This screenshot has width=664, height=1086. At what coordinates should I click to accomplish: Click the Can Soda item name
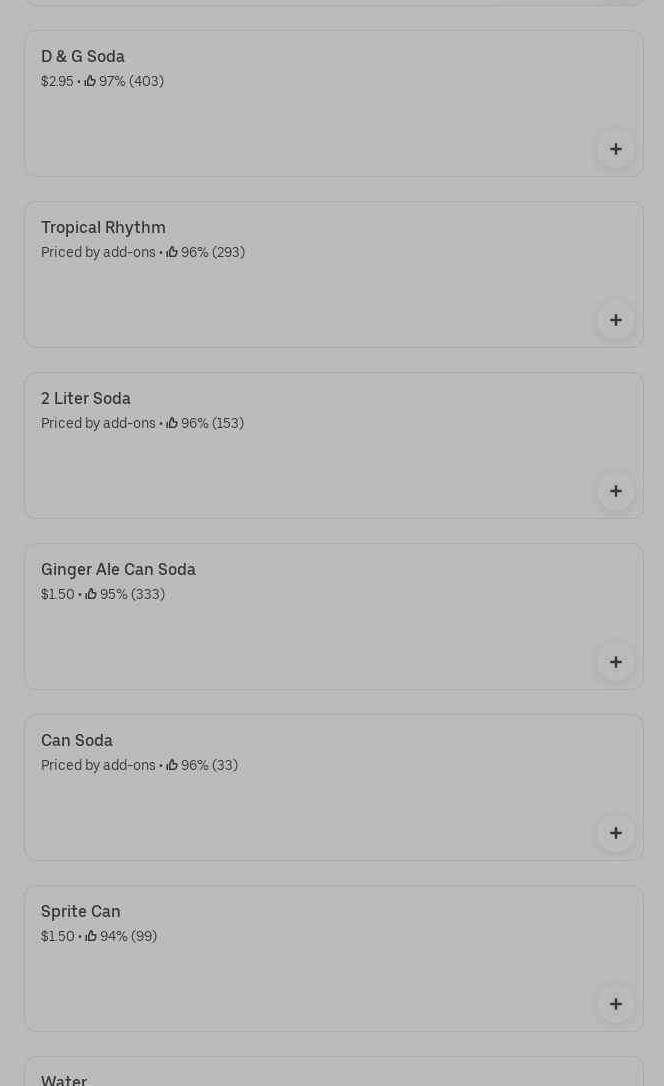[77, 741]
